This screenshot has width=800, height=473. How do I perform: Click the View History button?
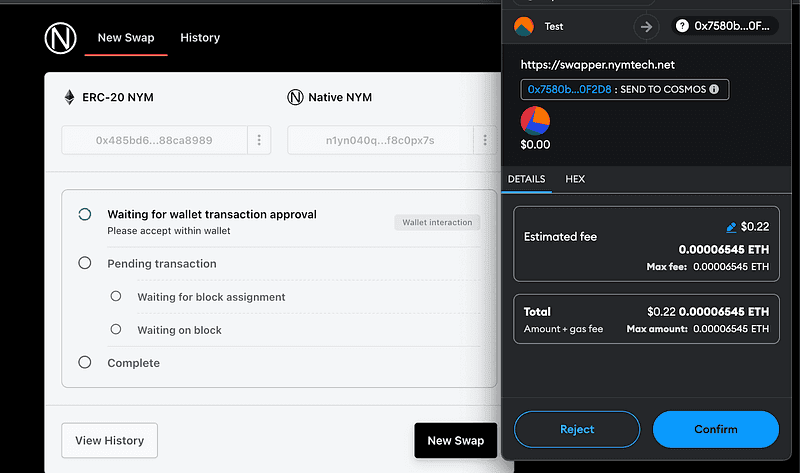click(x=110, y=440)
